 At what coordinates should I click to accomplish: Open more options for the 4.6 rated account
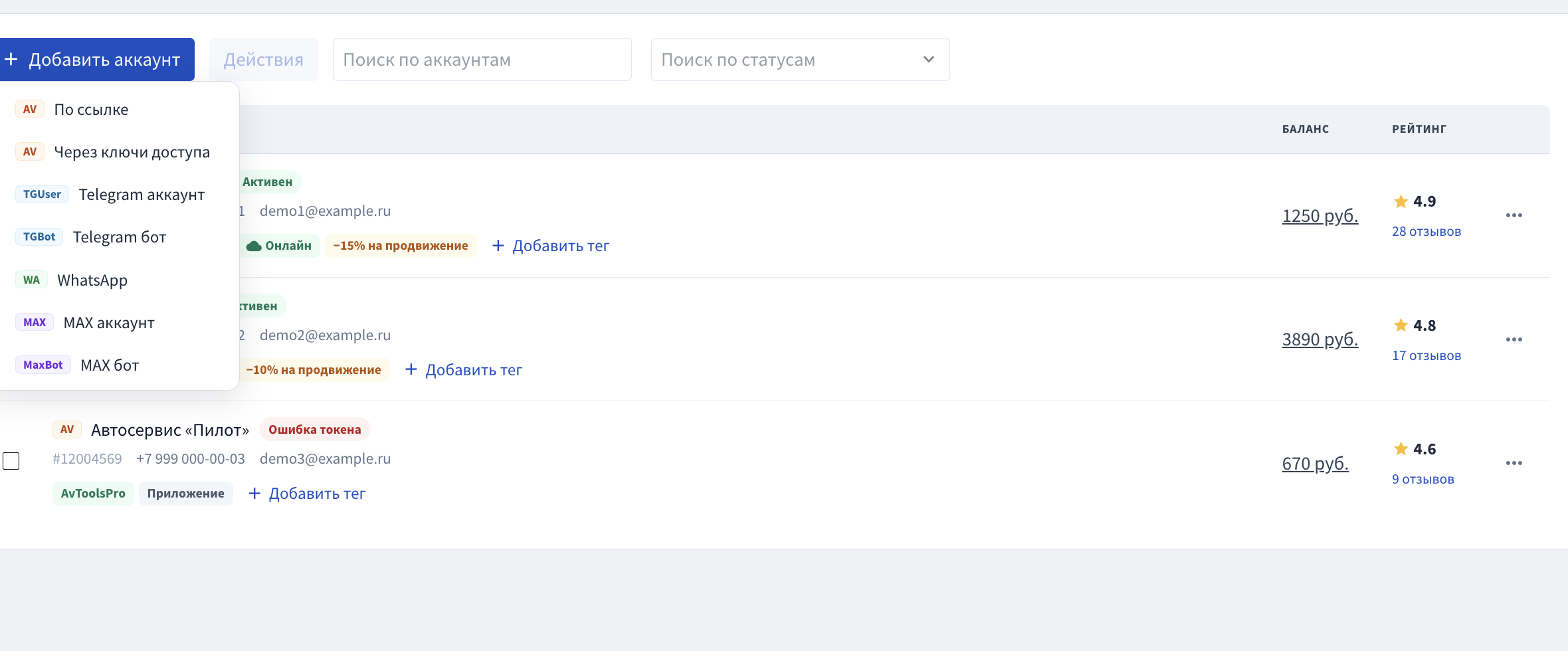pyautogui.click(x=1514, y=463)
